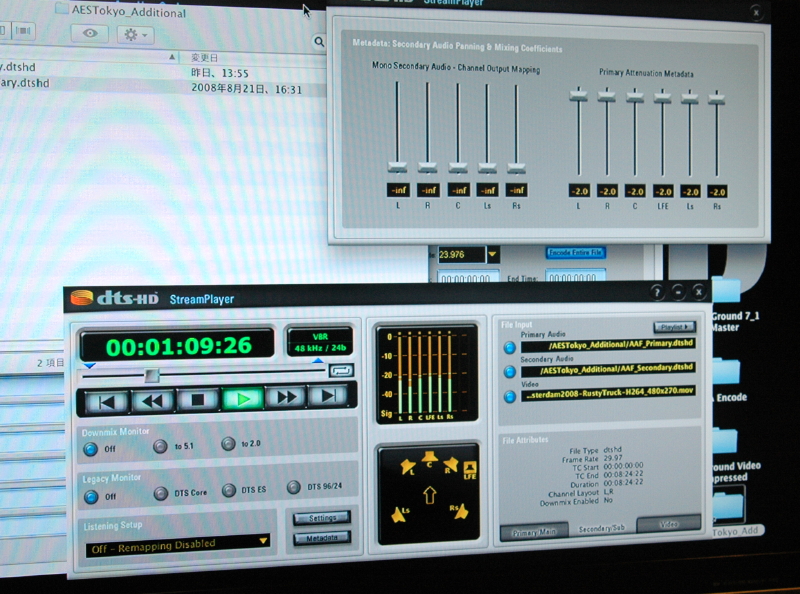Enable DTS Core legacy monitor
Viewport: 800px width, 594px height.
[160, 492]
